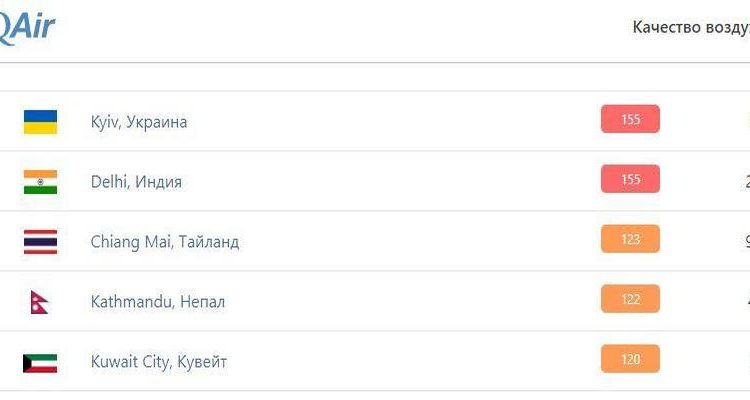Image resolution: width=750 pixels, height=400 pixels.
Task: View Kuwait City, Кувейт details
Action: pyautogui.click(x=158, y=362)
